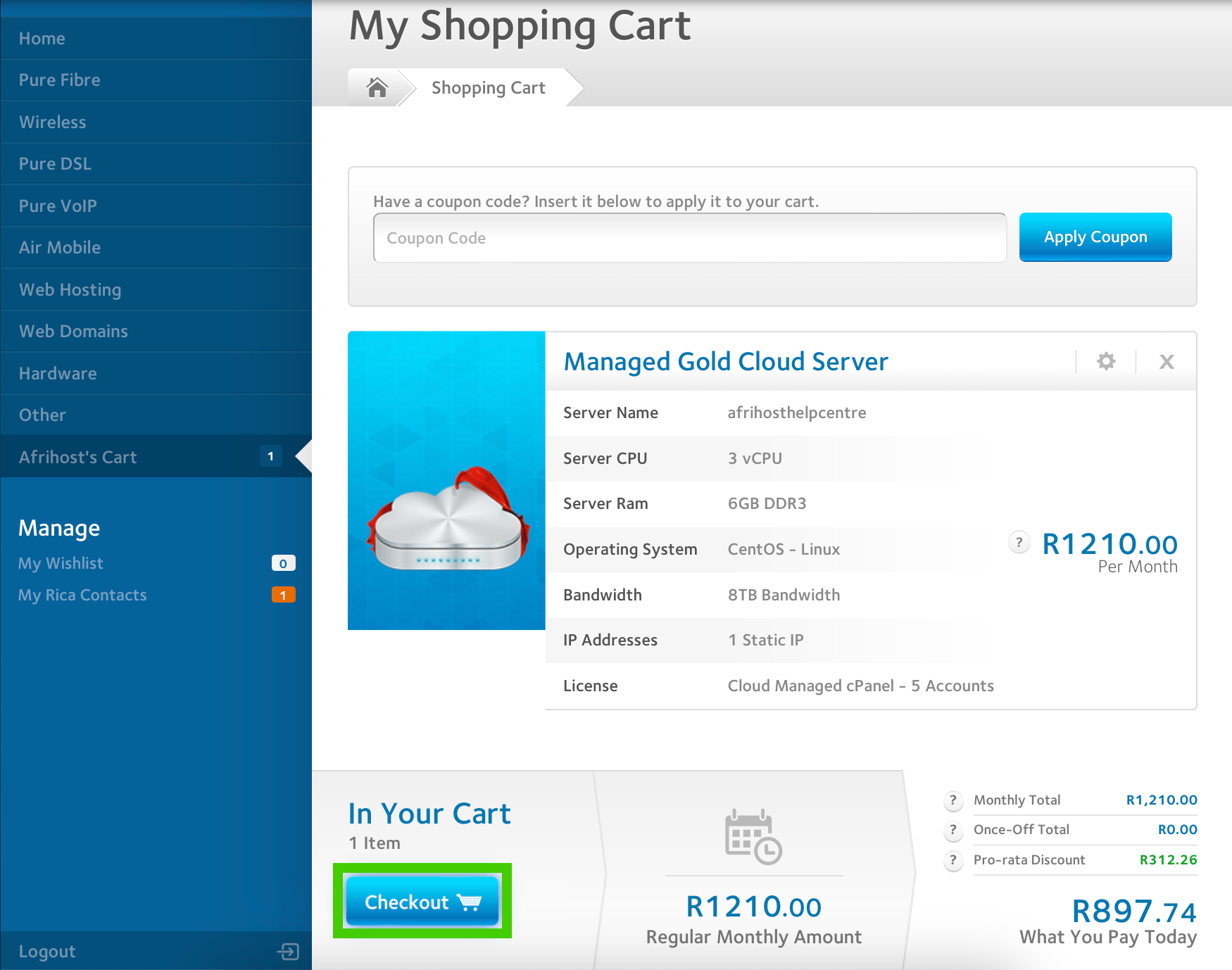
Task: Click the home icon in the breadcrumb
Action: (377, 87)
